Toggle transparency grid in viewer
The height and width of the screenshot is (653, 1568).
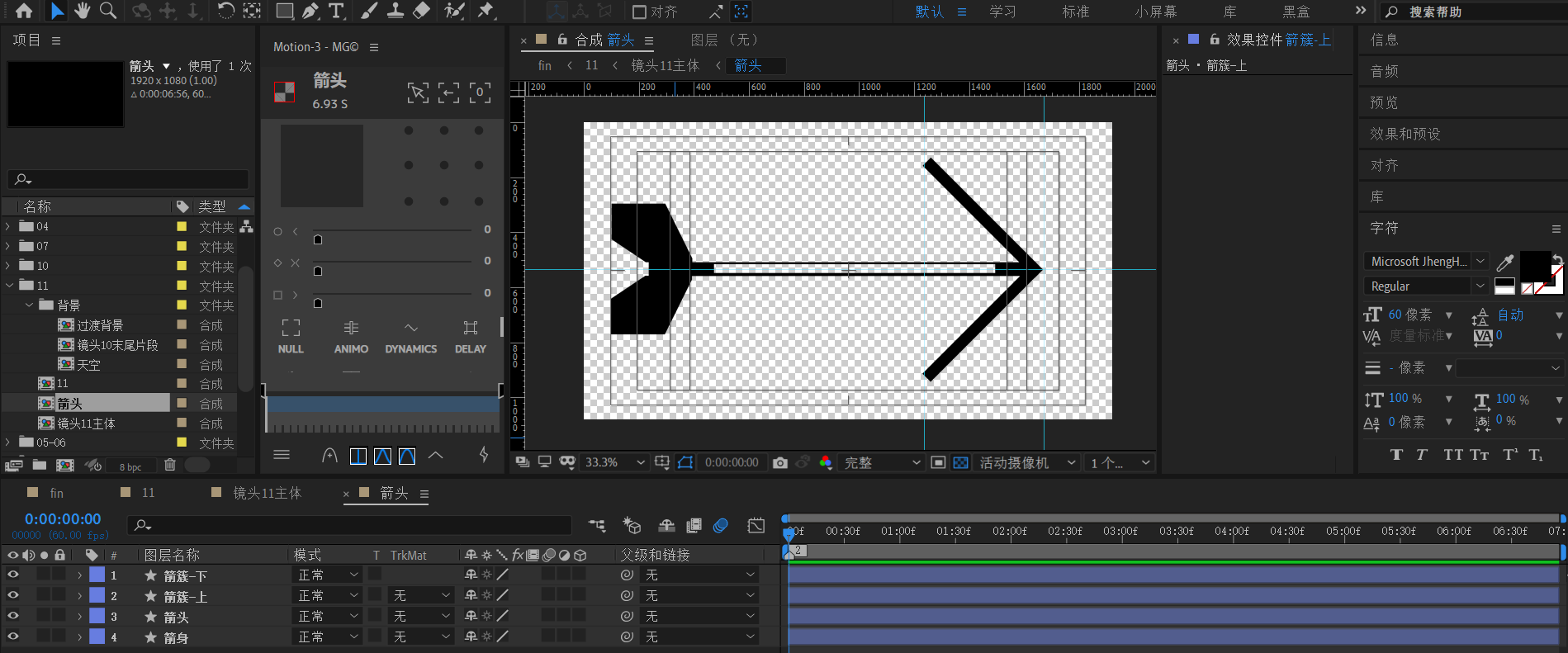pos(960,462)
